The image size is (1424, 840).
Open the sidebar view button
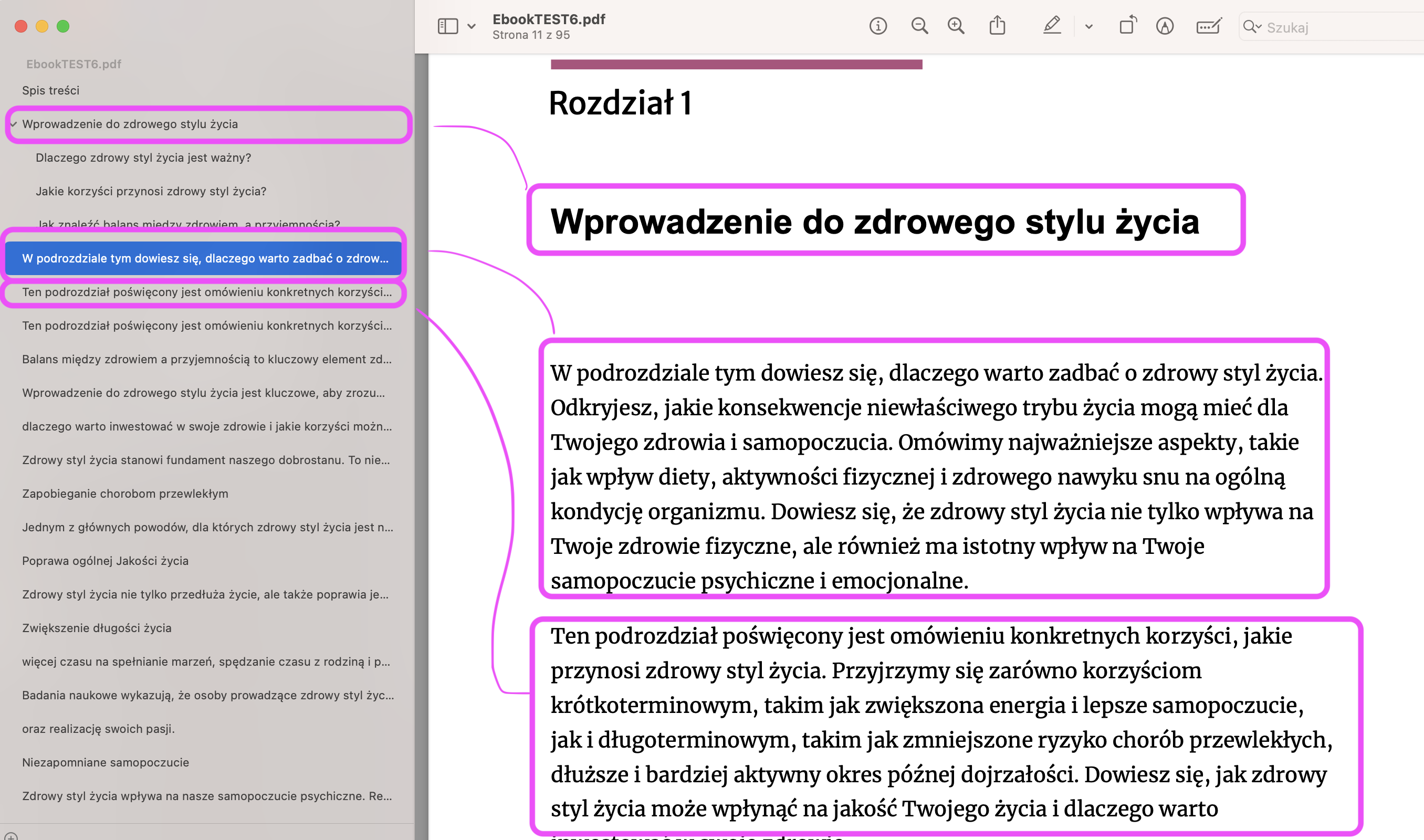coord(448,26)
